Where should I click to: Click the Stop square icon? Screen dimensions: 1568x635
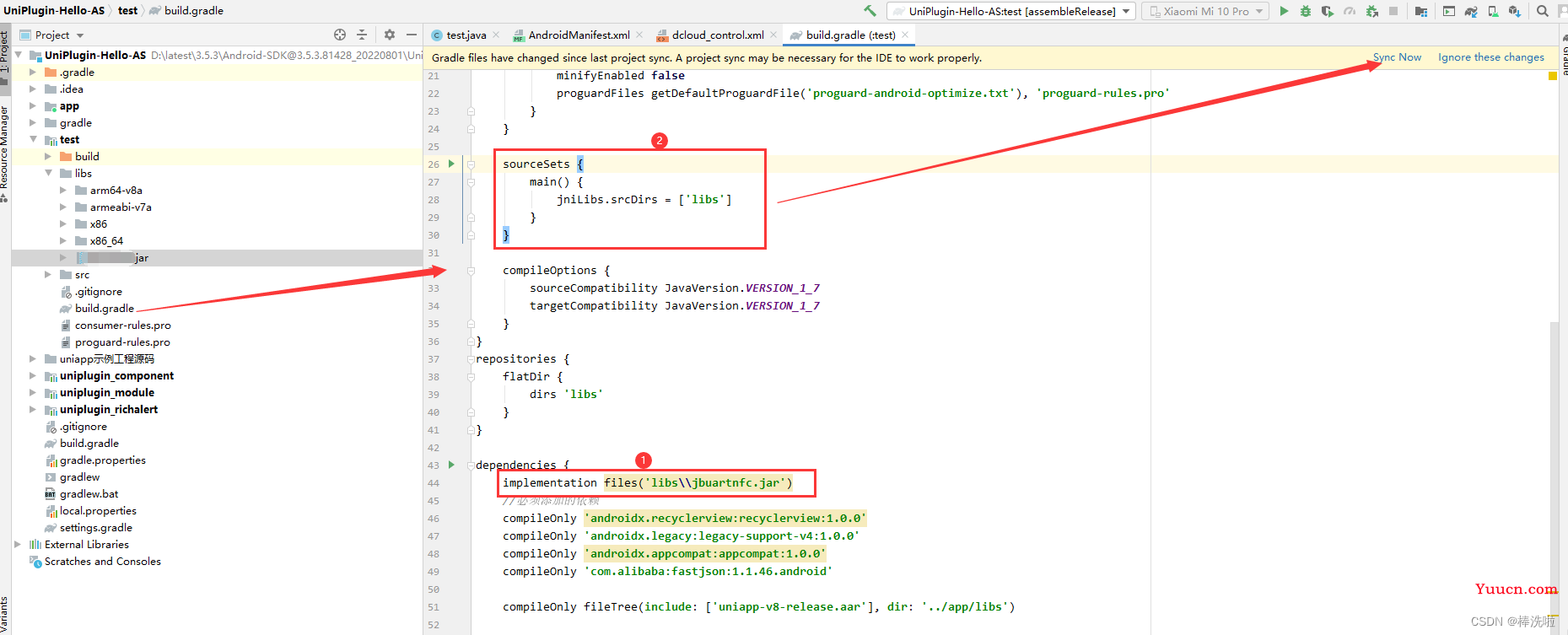[x=1393, y=11]
